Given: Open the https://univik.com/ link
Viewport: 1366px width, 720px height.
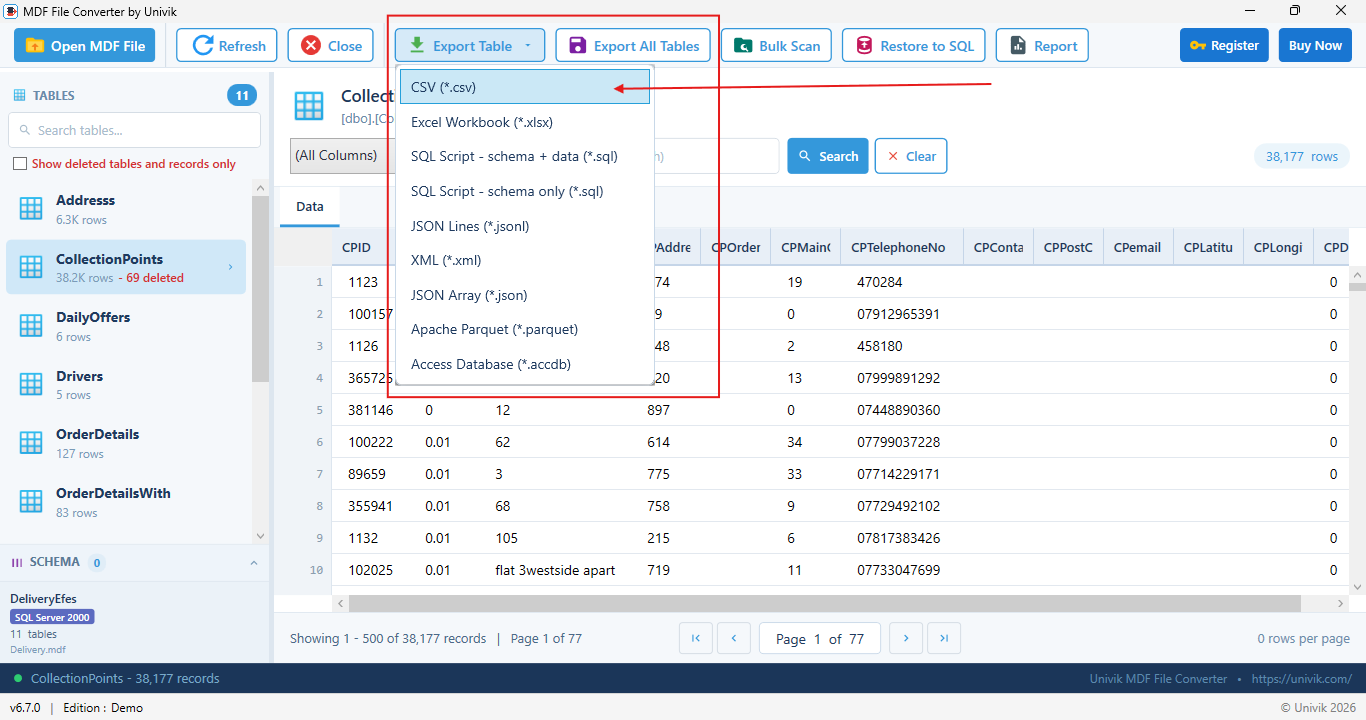Looking at the screenshot, I should click(1301, 678).
